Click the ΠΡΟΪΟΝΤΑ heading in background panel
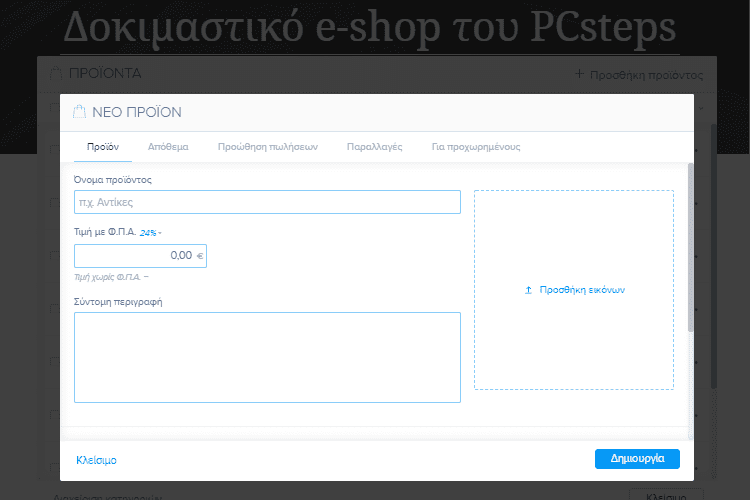Image resolution: width=750 pixels, height=500 pixels. point(105,73)
